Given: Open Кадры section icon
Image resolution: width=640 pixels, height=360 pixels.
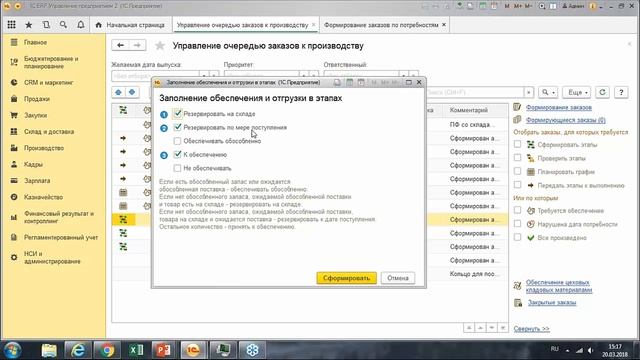Looking at the screenshot, I should click(14, 164).
